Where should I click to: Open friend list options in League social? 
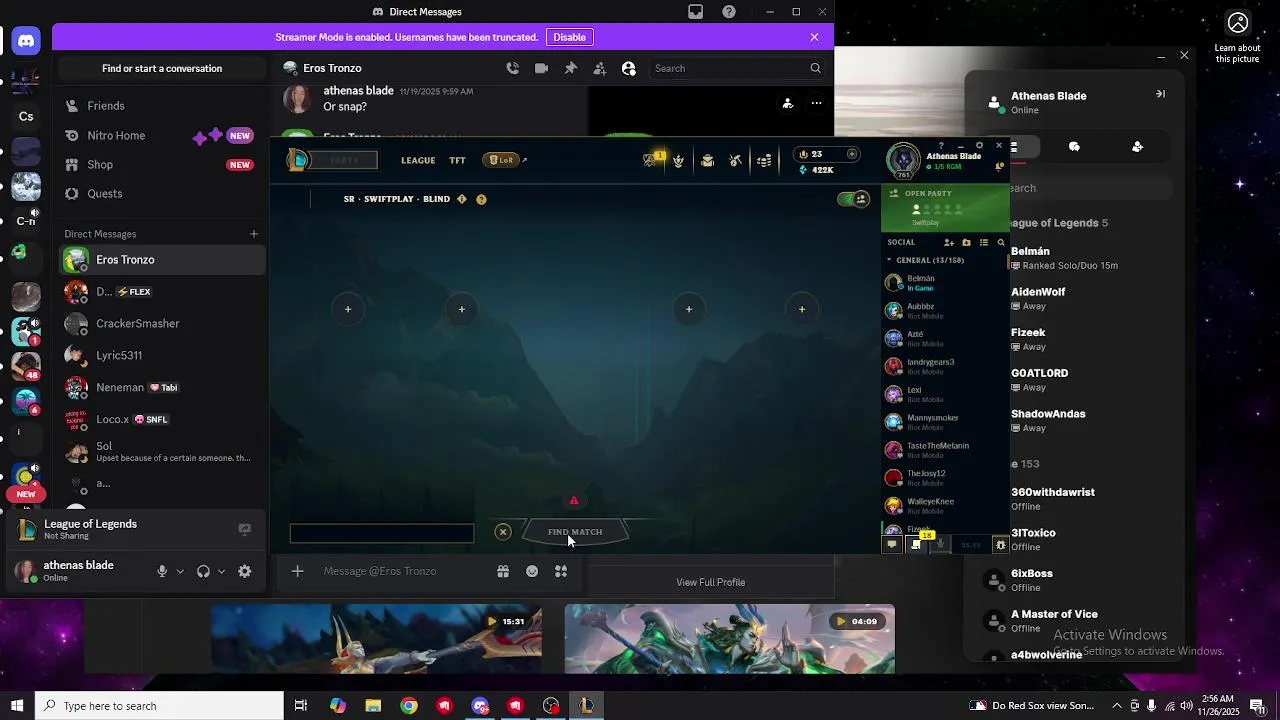[x=984, y=242]
